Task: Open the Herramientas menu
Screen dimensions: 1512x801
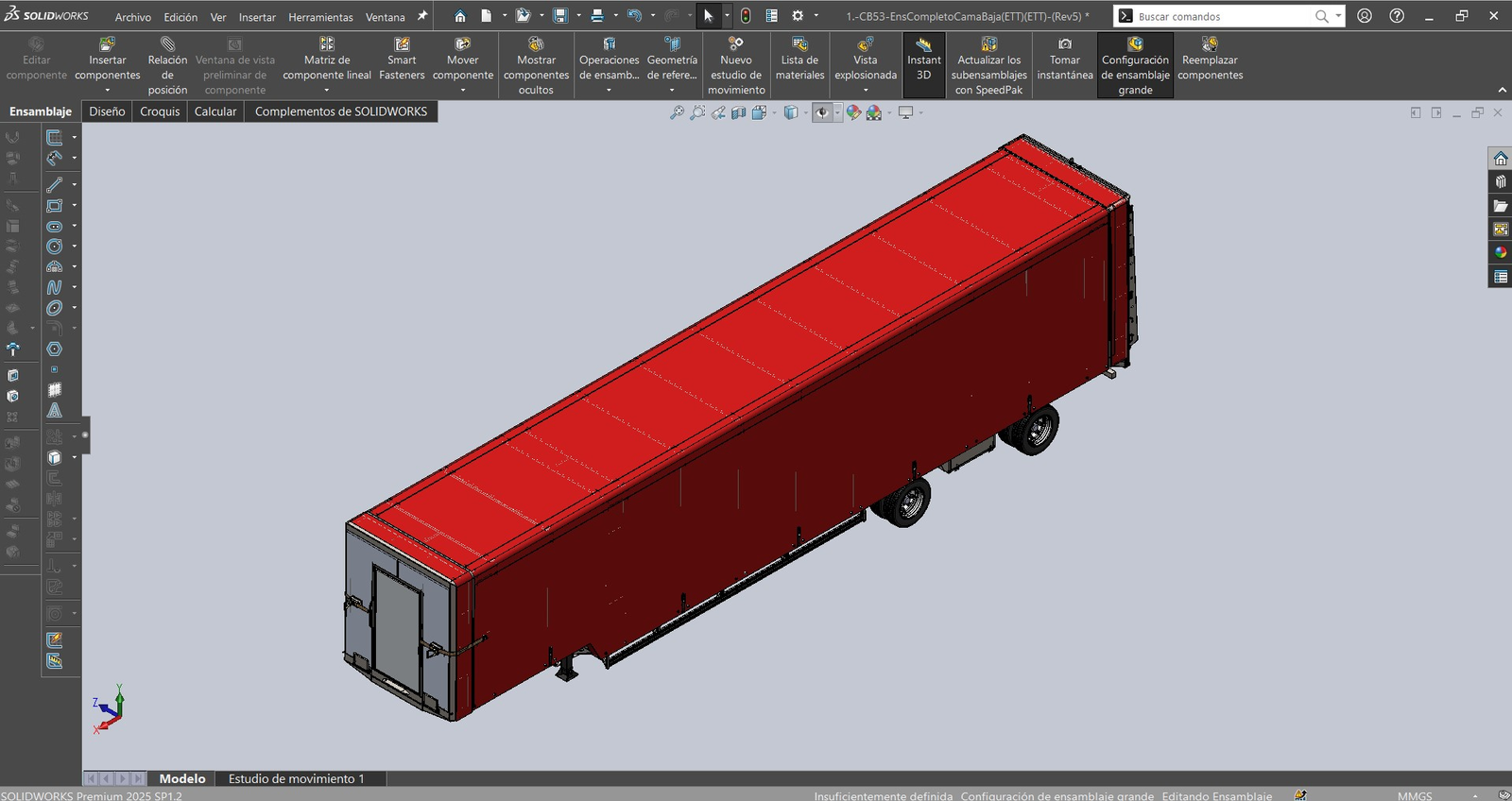Action: point(320,17)
